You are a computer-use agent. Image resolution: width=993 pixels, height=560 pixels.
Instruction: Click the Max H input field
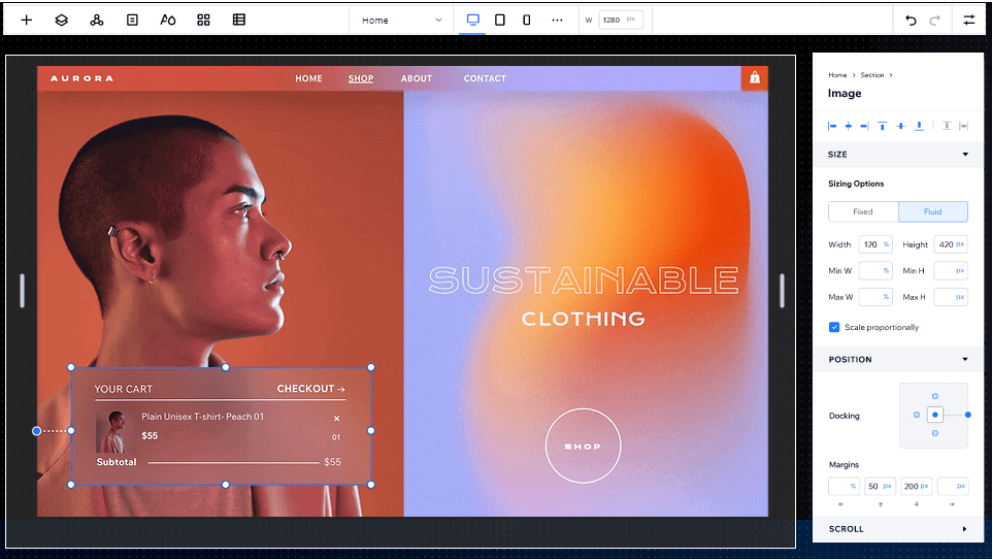click(x=951, y=296)
